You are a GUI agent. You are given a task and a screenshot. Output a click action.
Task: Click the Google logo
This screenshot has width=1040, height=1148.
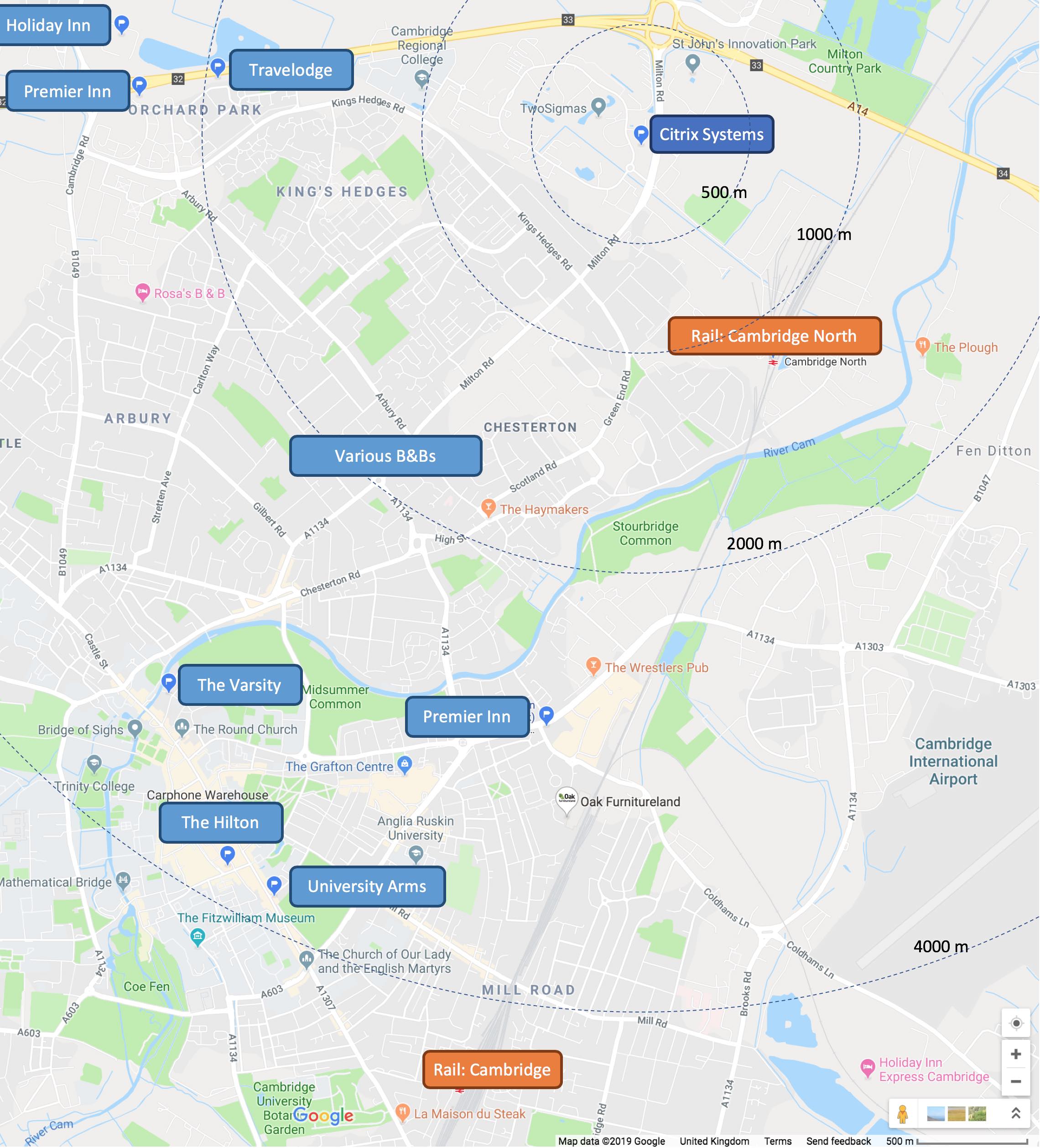pyautogui.click(x=324, y=1116)
